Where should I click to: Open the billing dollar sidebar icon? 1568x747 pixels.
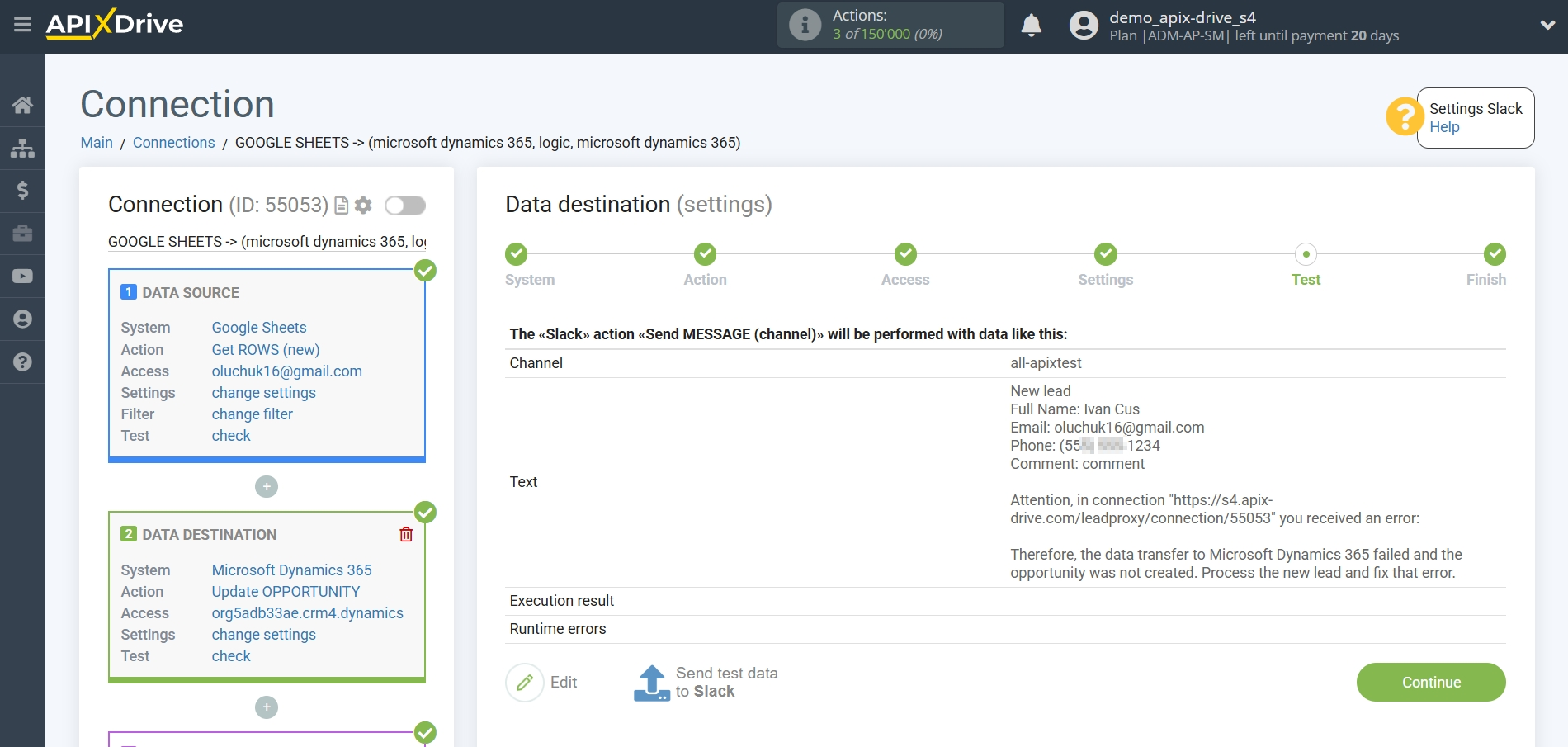click(22, 191)
